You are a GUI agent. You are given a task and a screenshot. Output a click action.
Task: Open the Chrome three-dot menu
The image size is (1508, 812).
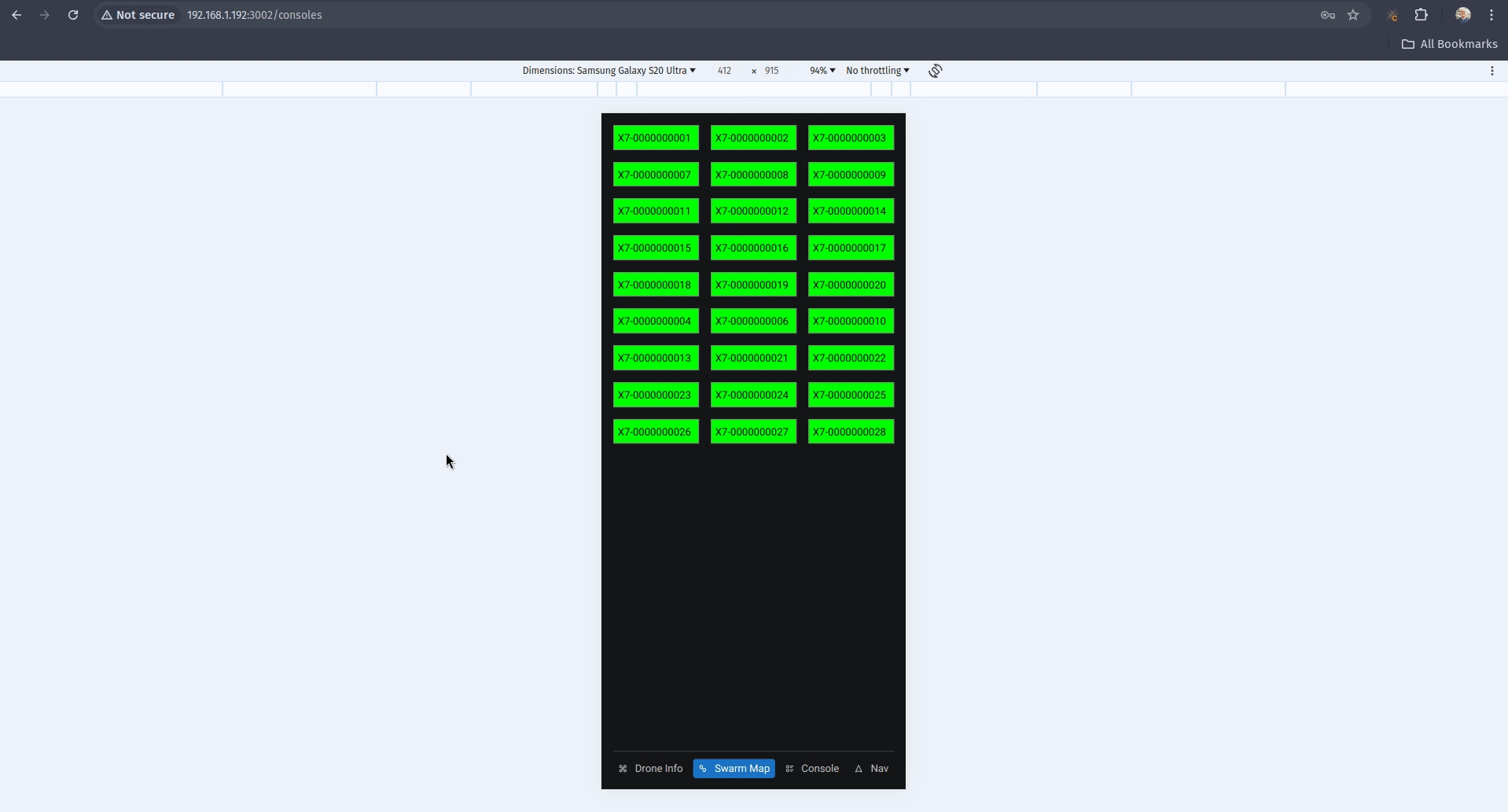[x=1491, y=15]
